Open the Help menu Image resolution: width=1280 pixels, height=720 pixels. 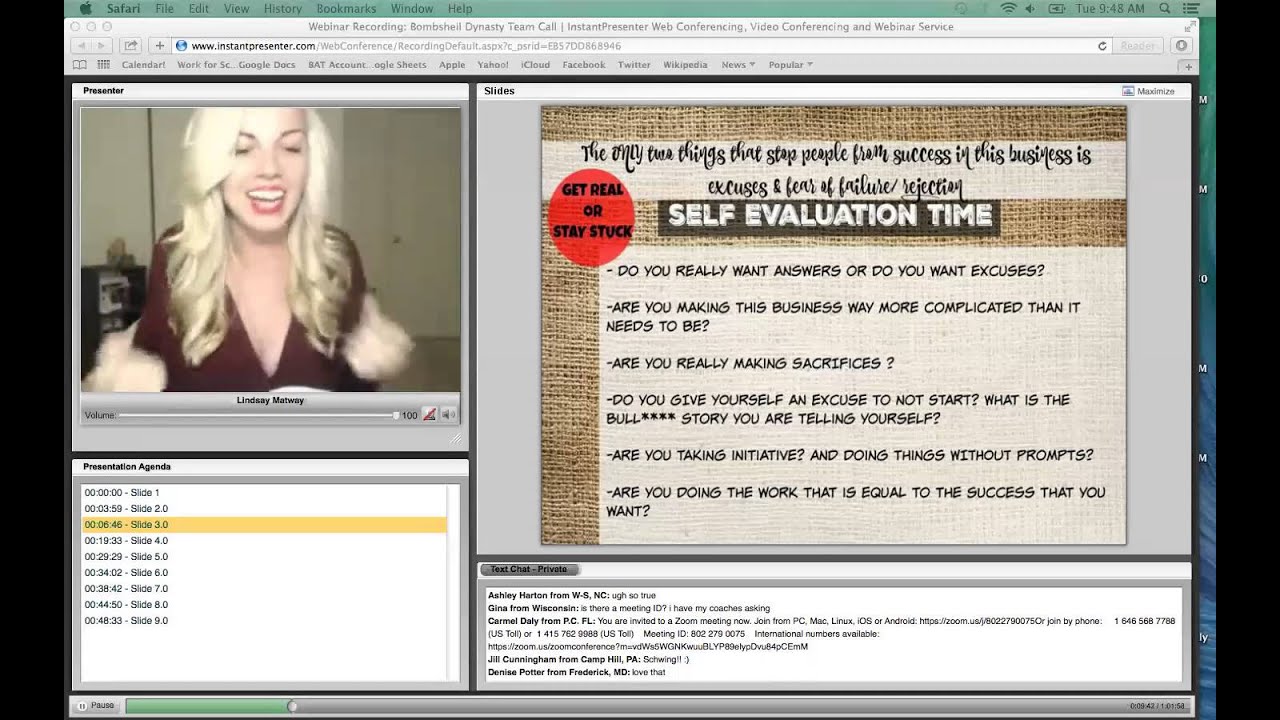tap(460, 9)
